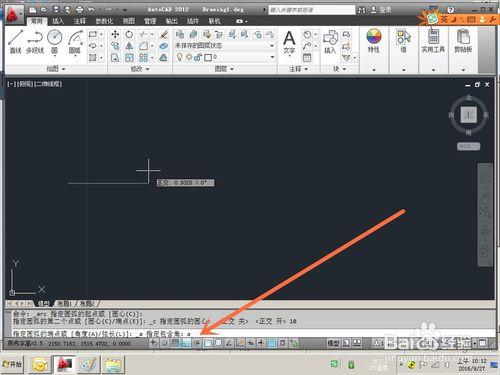The width and height of the screenshot is (500, 375).
Task: Open the Insert block tool
Action: click(330, 42)
